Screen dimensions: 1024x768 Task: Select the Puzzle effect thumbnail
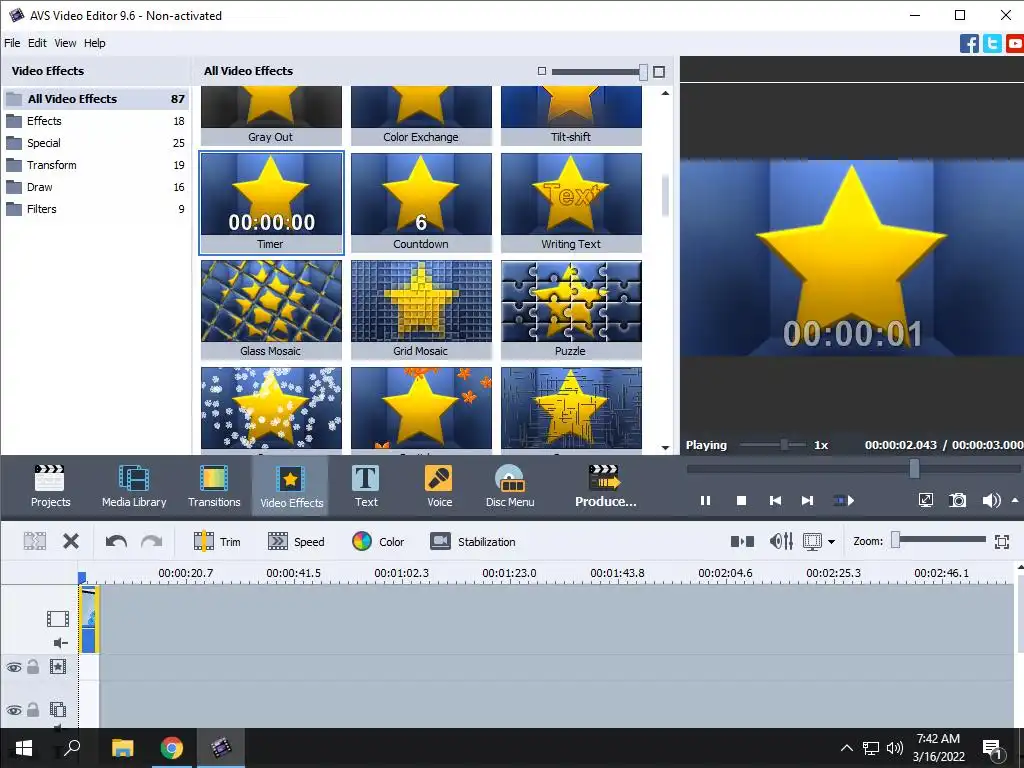[x=571, y=310]
